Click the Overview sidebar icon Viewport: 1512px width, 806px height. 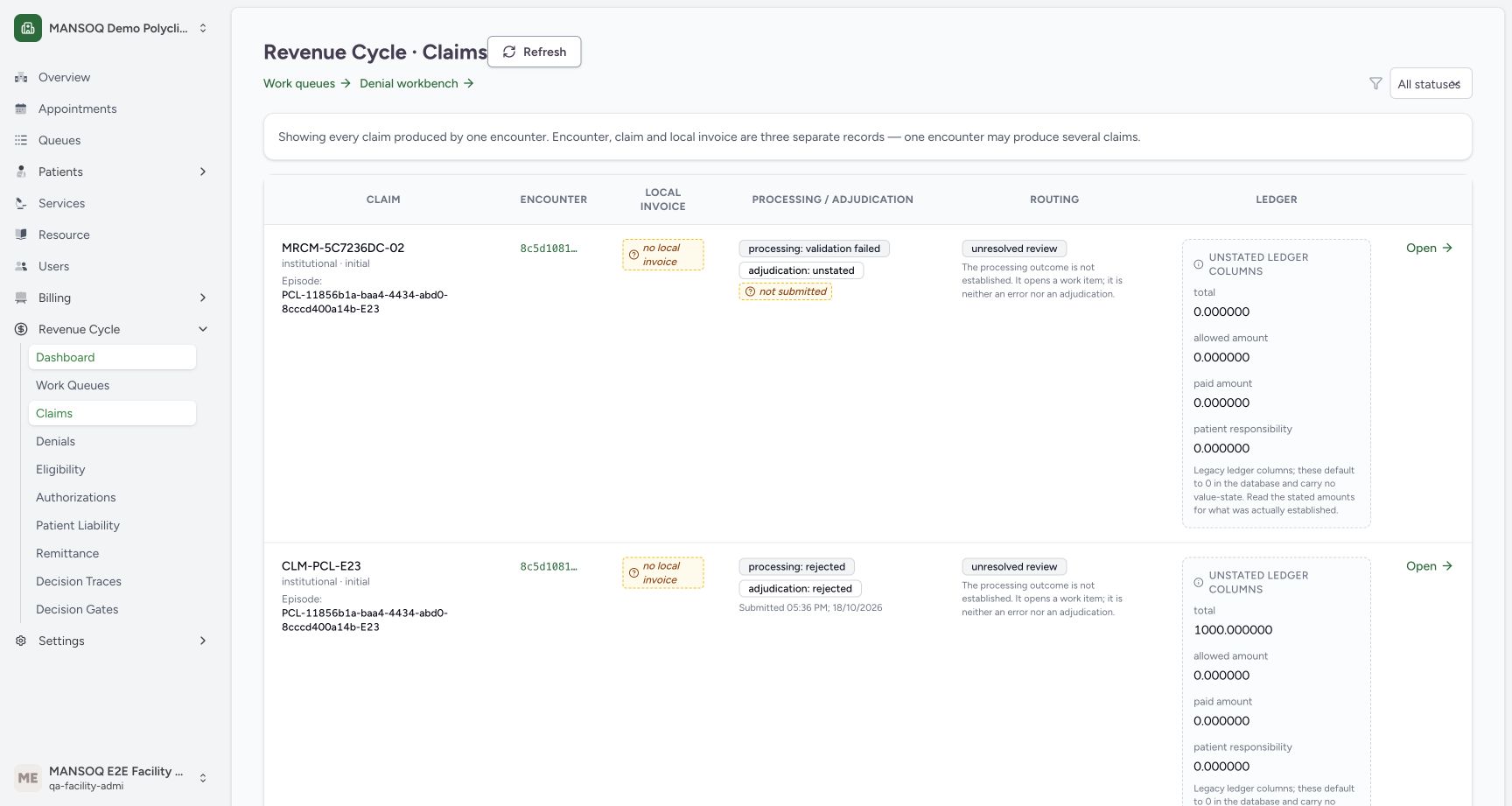21,78
